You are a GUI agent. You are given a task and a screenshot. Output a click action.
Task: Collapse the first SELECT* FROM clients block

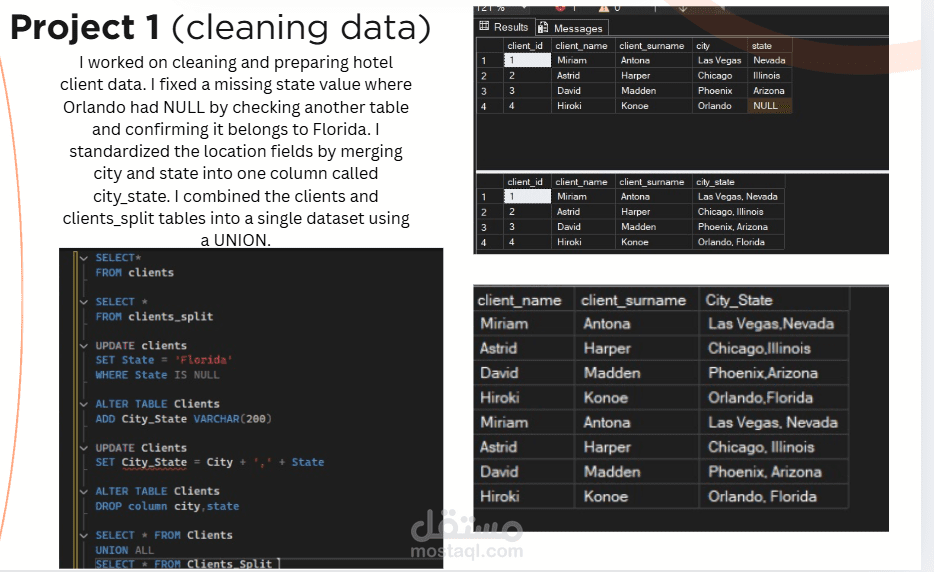(84, 258)
